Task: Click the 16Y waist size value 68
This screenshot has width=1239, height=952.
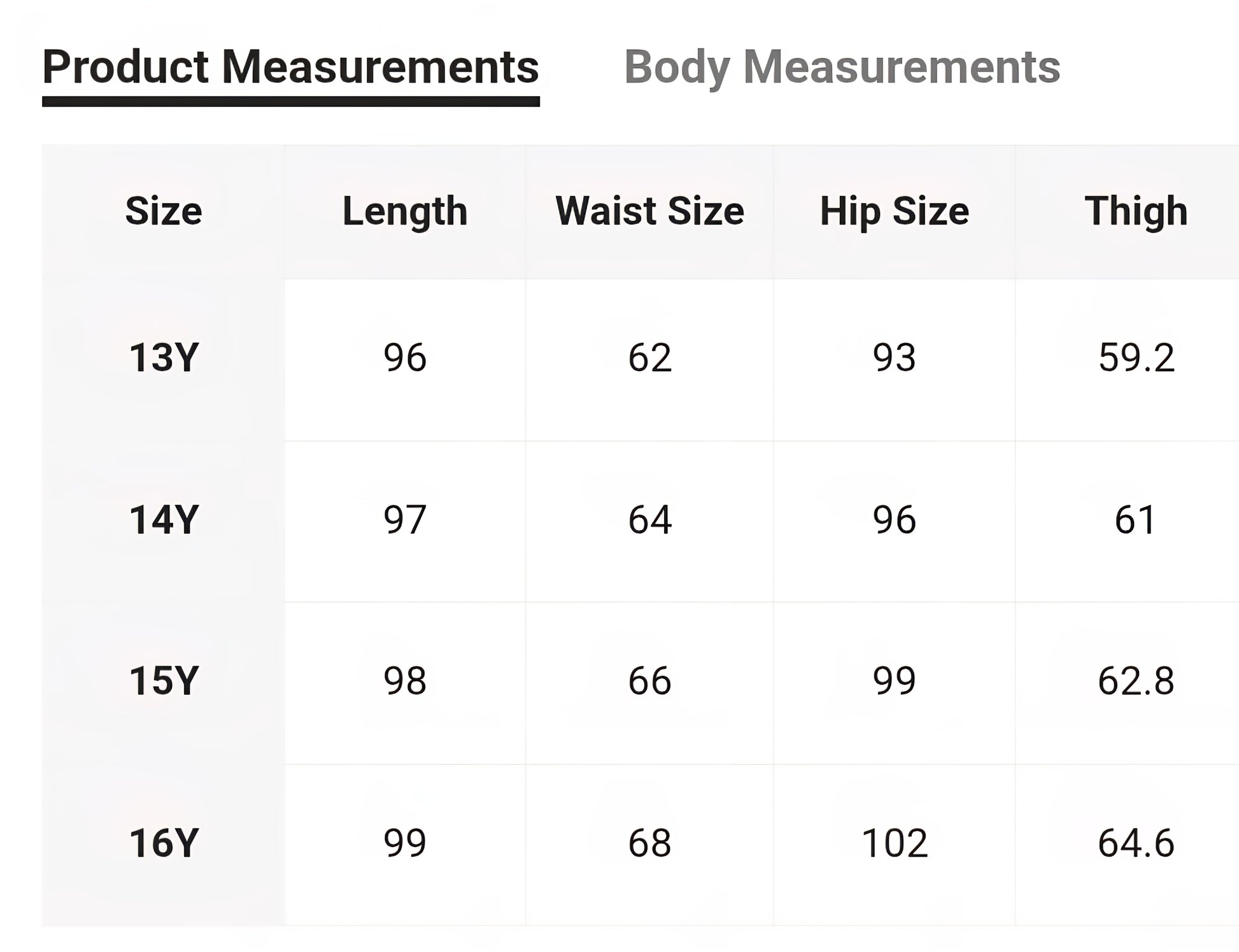Action: click(x=649, y=843)
